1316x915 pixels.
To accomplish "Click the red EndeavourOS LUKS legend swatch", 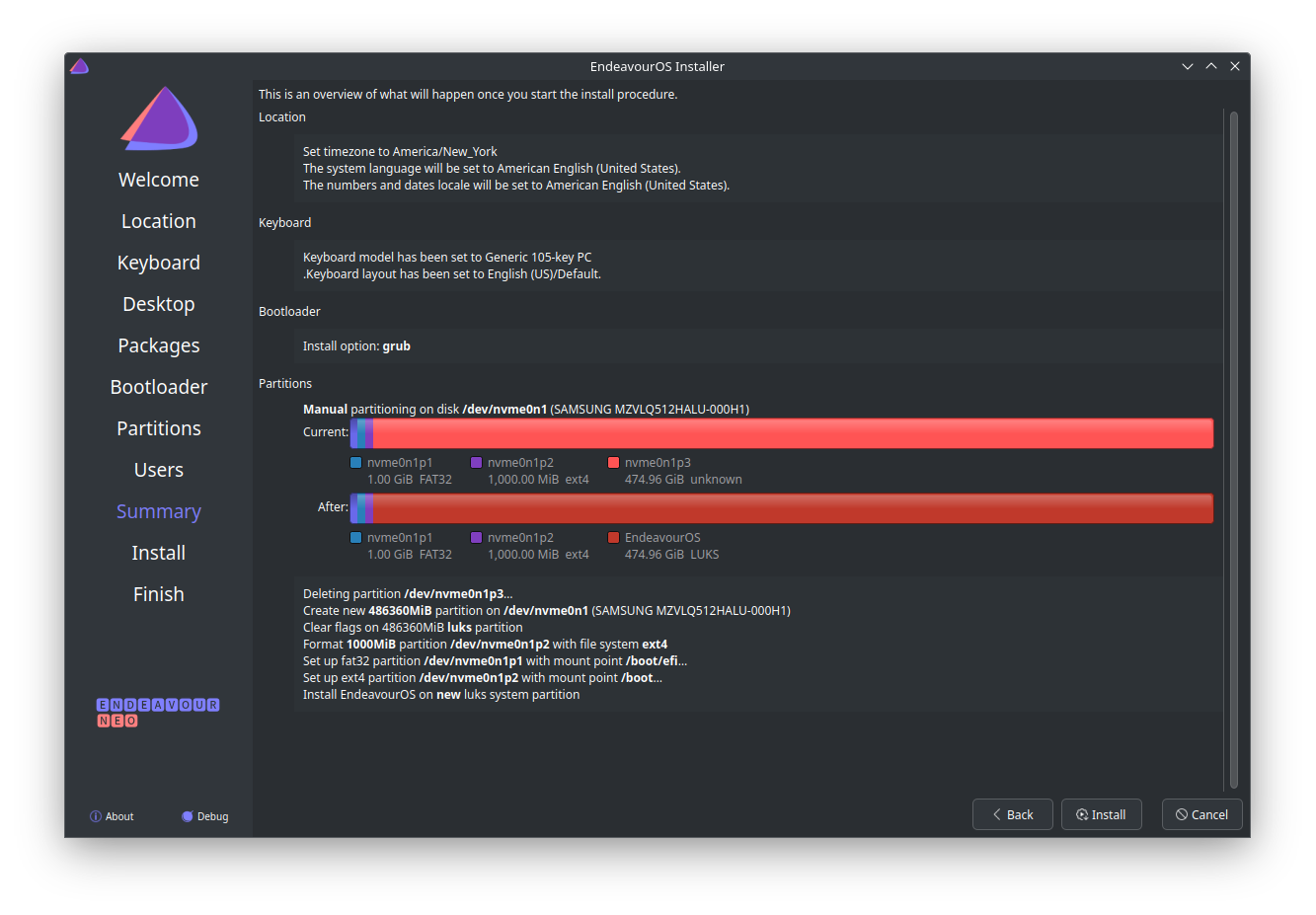I will pos(613,538).
